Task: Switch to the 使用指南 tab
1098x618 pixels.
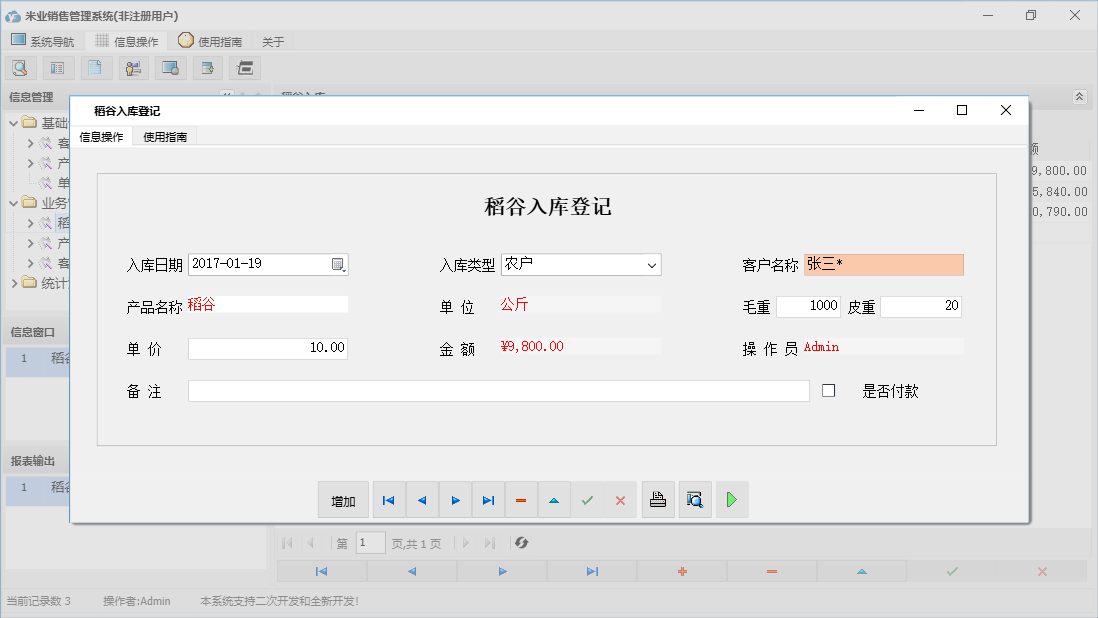Action: click(x=164, y=137)
